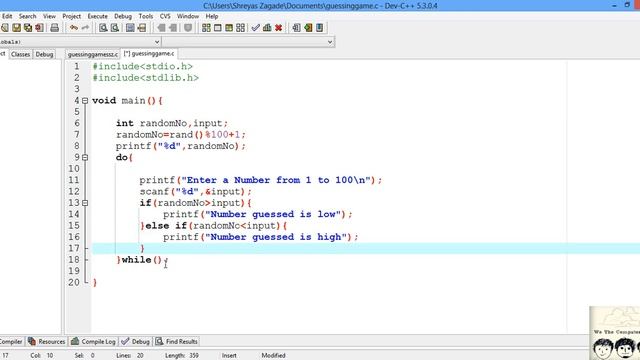The width and height of the screenshot is (640, 360).
Task: Open the Help menu
Action: click(x=211, y=16)
